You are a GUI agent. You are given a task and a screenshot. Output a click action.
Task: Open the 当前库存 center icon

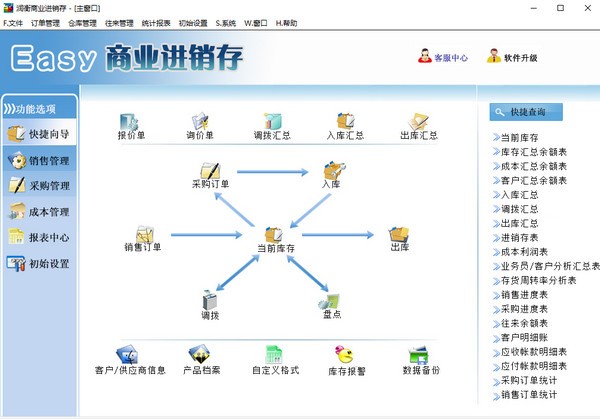276,240
